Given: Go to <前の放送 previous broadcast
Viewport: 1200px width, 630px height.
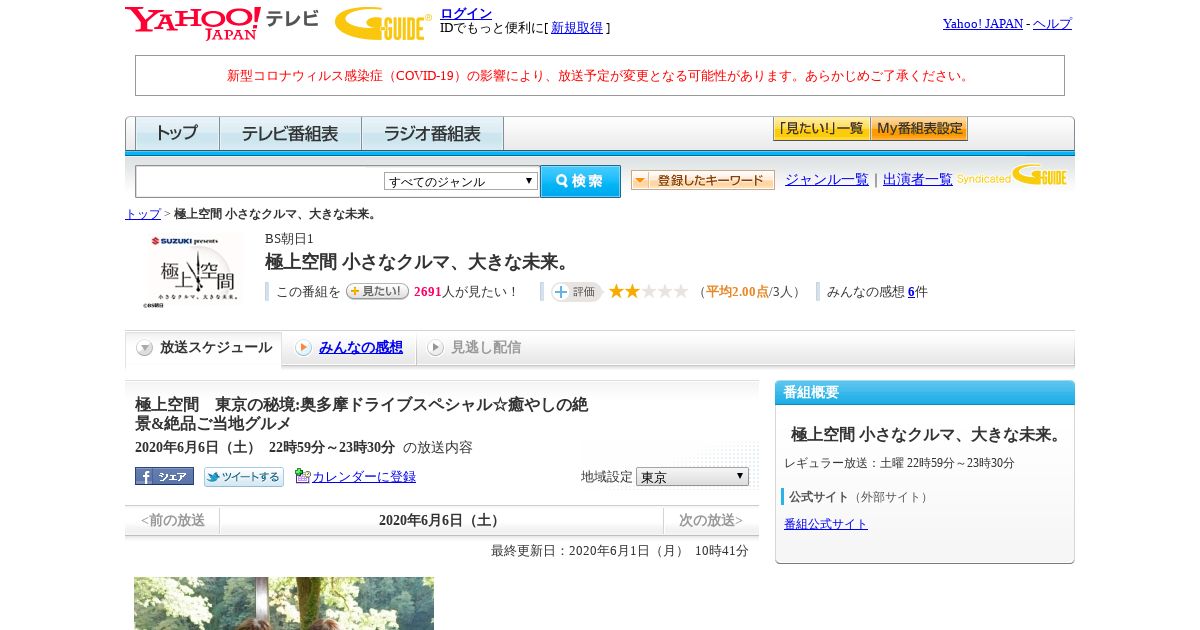Looking at the screenshot, I should [172, 520].
